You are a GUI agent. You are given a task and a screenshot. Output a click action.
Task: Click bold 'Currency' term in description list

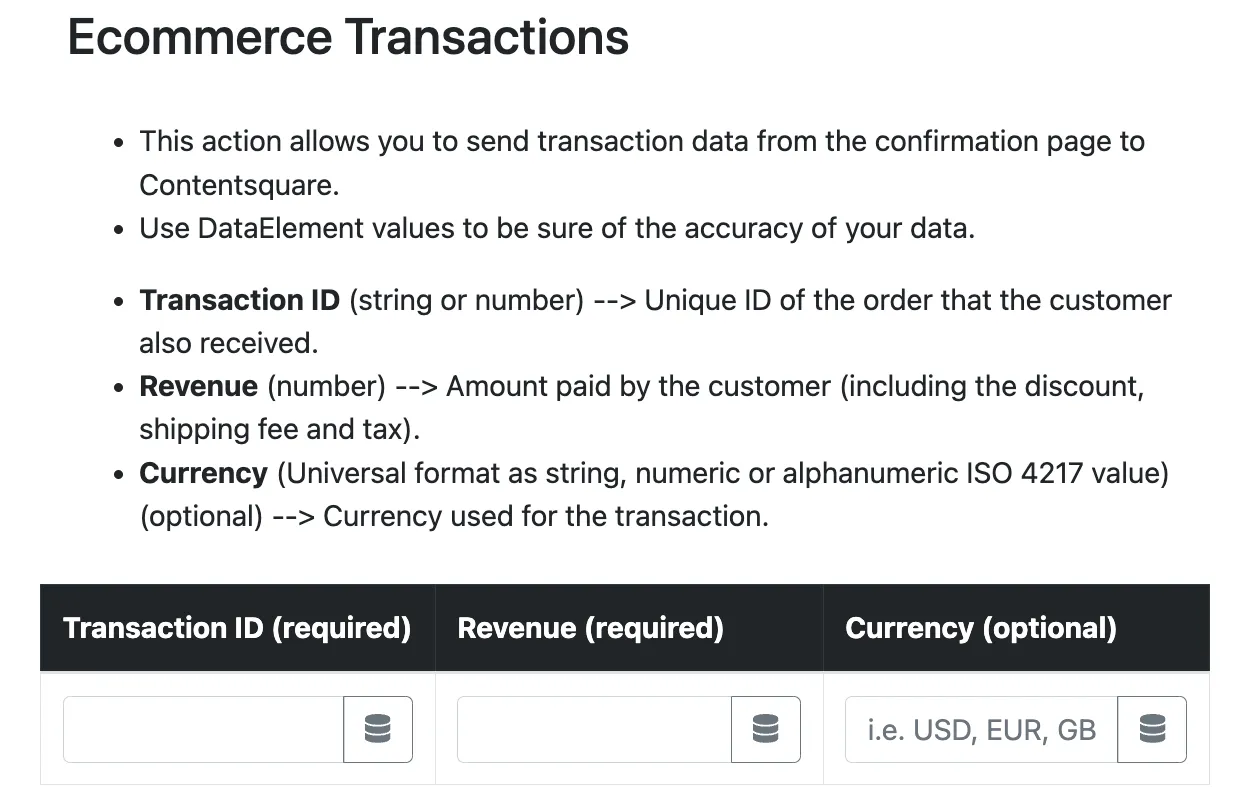tap(203, 473)
